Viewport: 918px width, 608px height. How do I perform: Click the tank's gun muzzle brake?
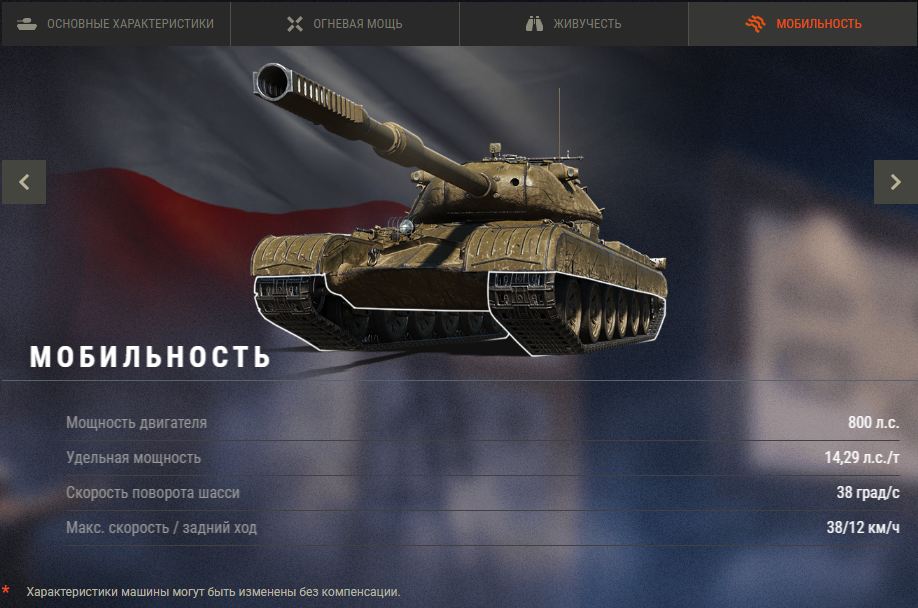pos(273,82)
